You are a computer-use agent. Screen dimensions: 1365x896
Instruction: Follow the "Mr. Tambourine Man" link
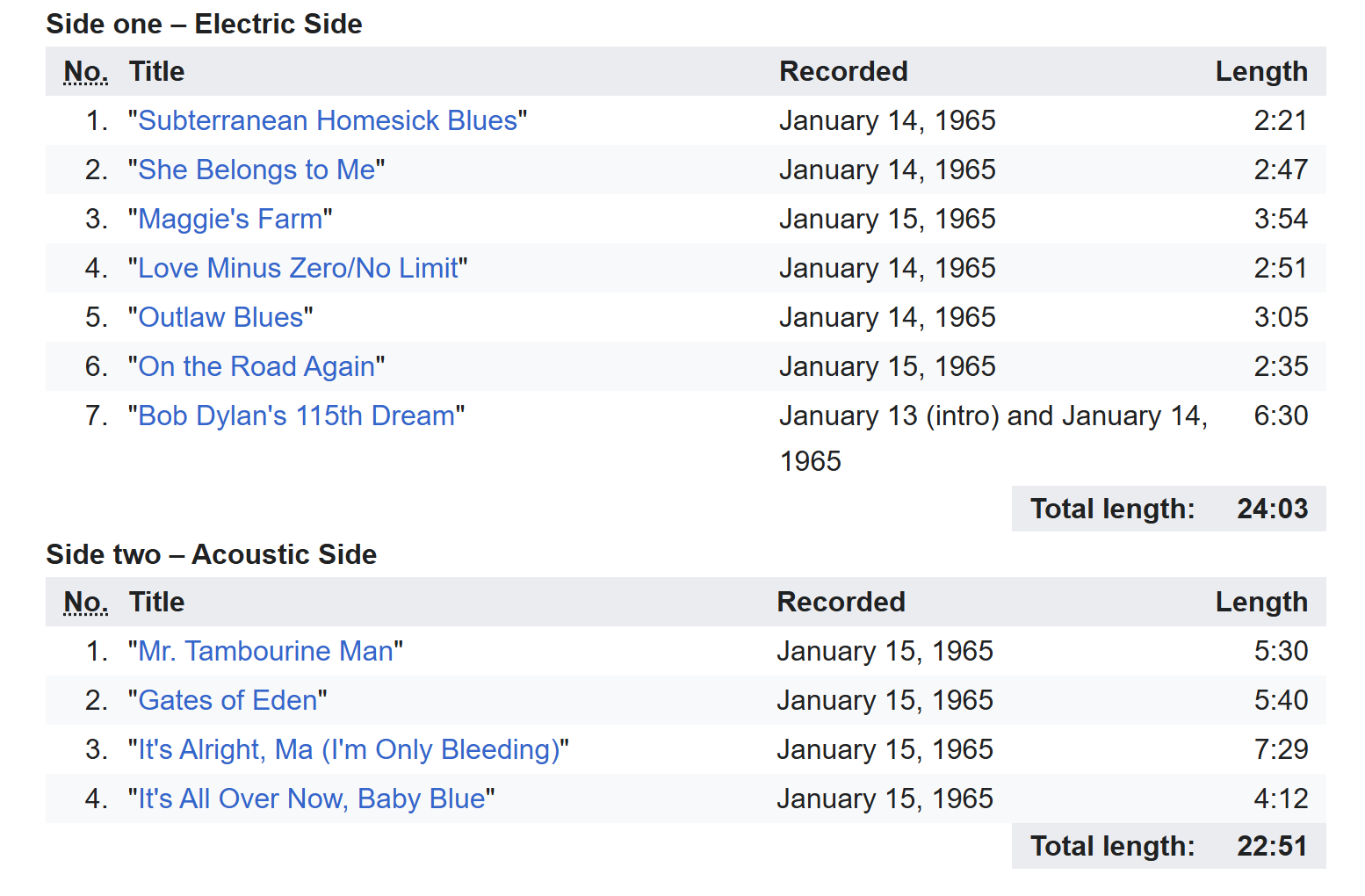click(x=265, y=651)
